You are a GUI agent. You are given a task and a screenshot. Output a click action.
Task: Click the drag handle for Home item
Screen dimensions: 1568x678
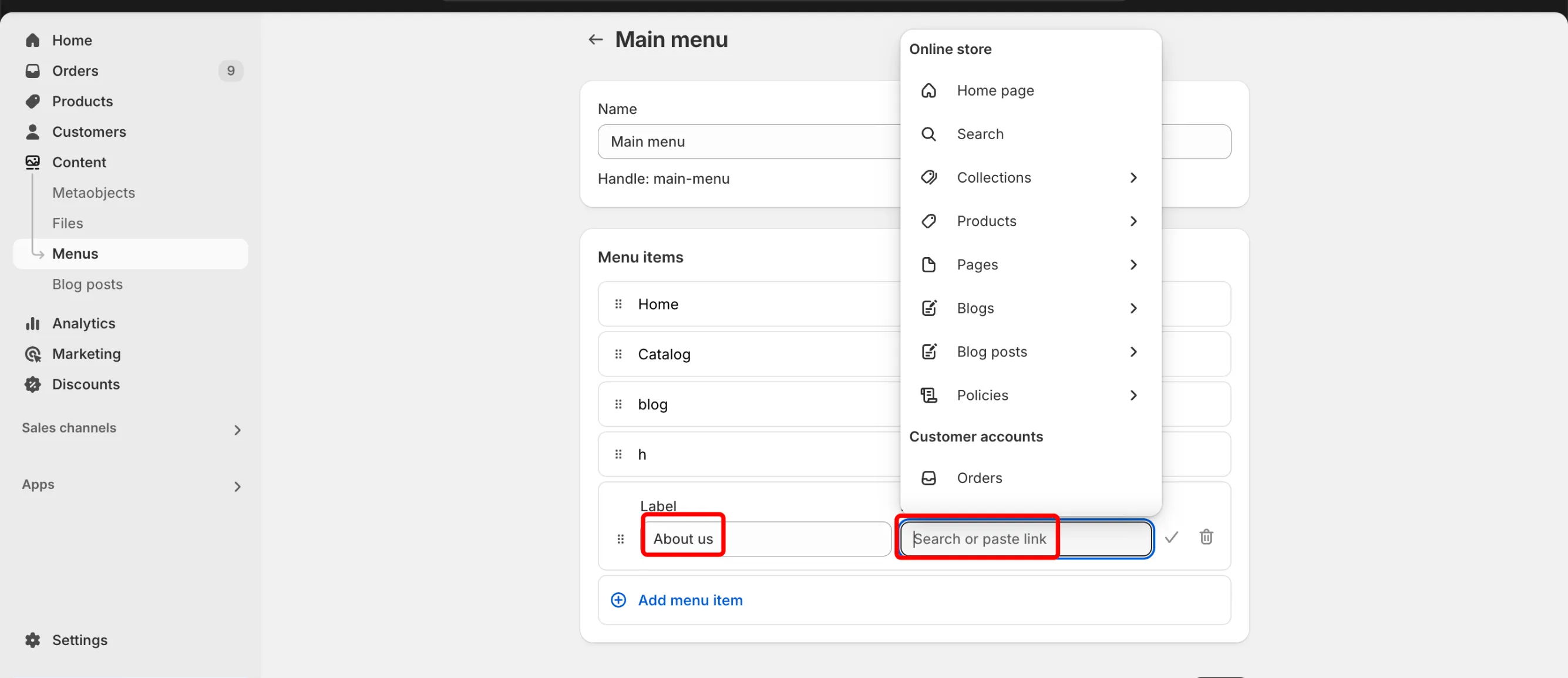tap(618, 303)
